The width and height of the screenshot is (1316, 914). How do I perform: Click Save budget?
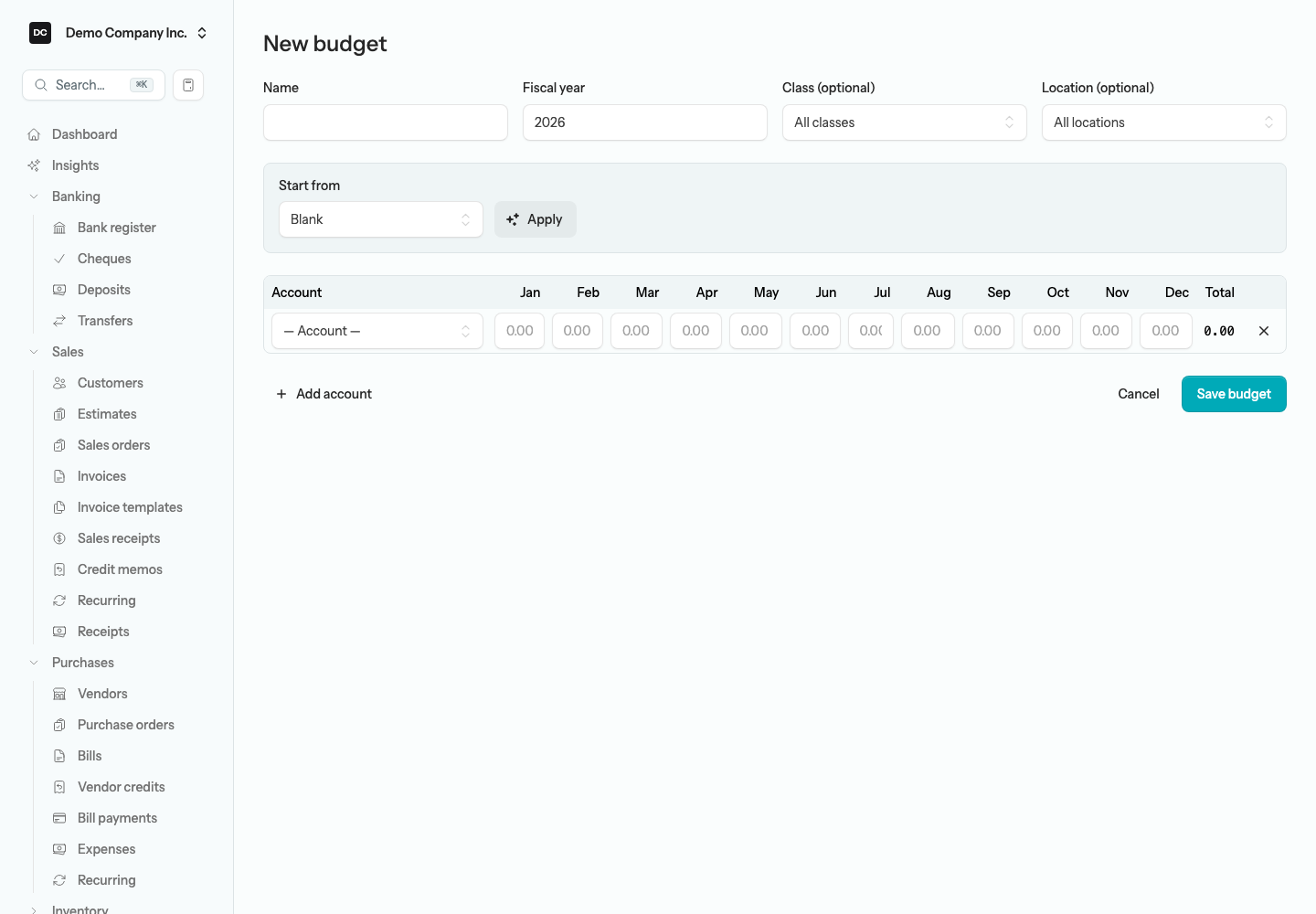(x=1234, y=394)
